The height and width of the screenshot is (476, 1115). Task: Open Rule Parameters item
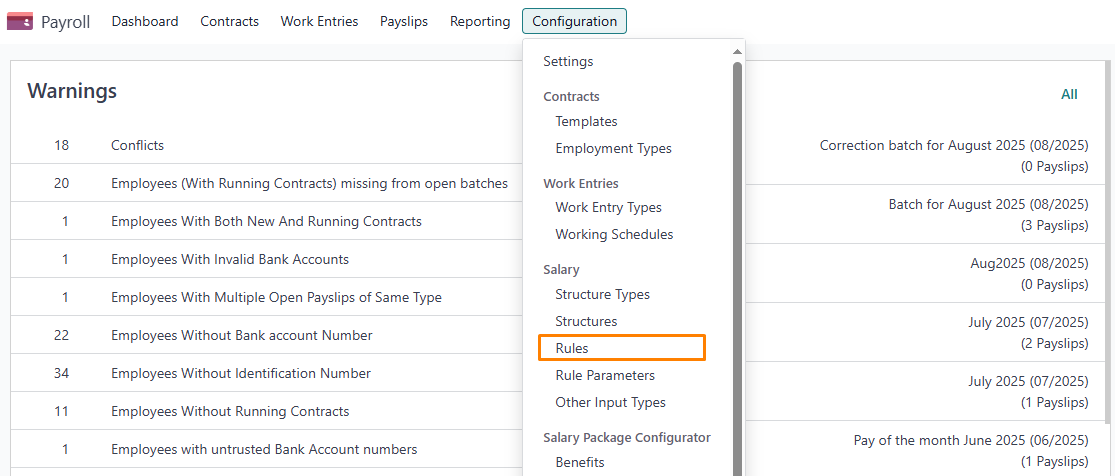click(x=605, y=375)
